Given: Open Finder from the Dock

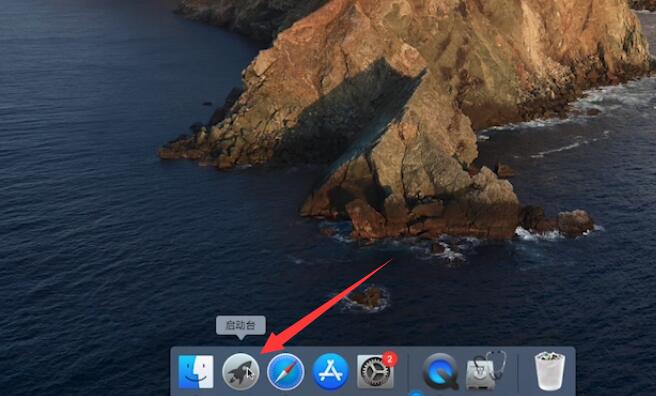Looking at the screenshot, I should [x=196, y=372].
